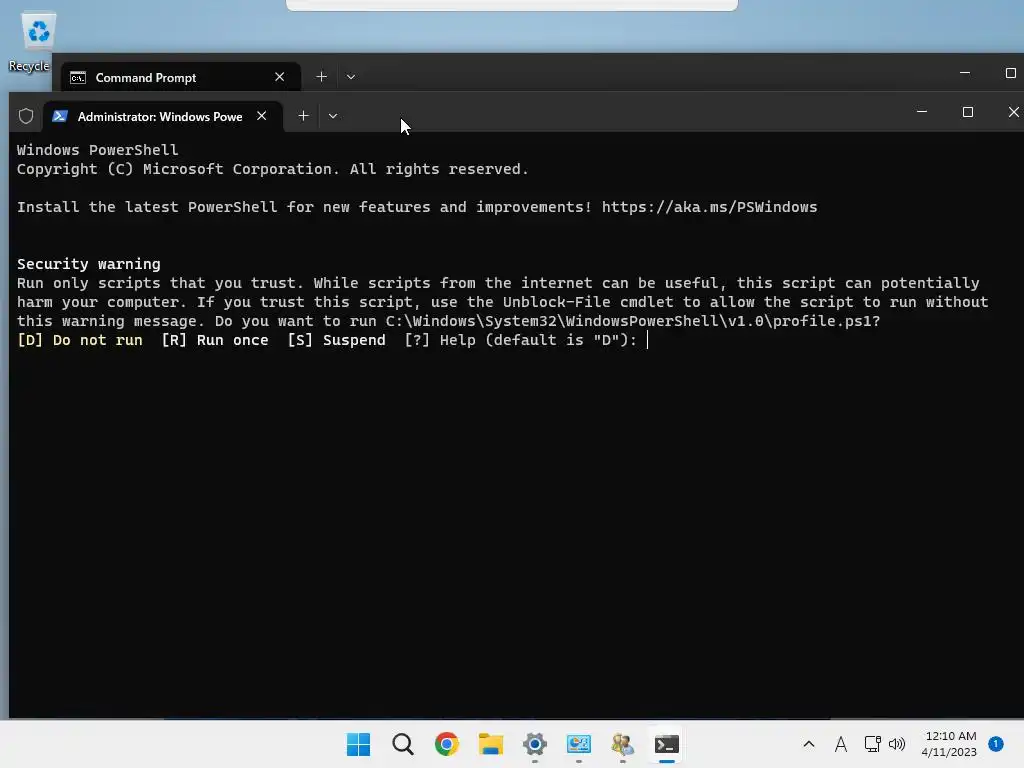
Task: Open a new tab in PowerShell window
Action: tap(303, 116)
